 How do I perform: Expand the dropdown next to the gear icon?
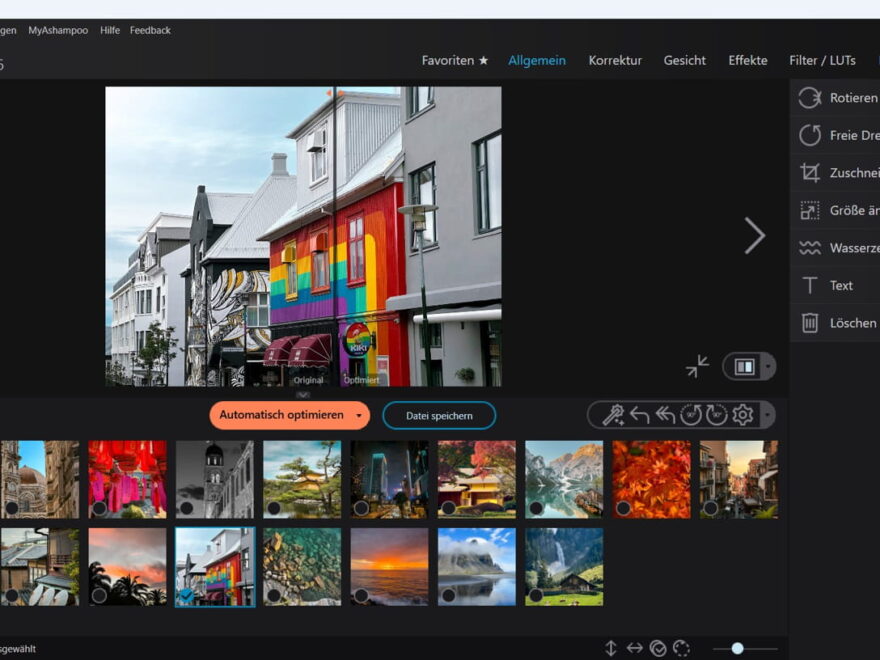765,416
